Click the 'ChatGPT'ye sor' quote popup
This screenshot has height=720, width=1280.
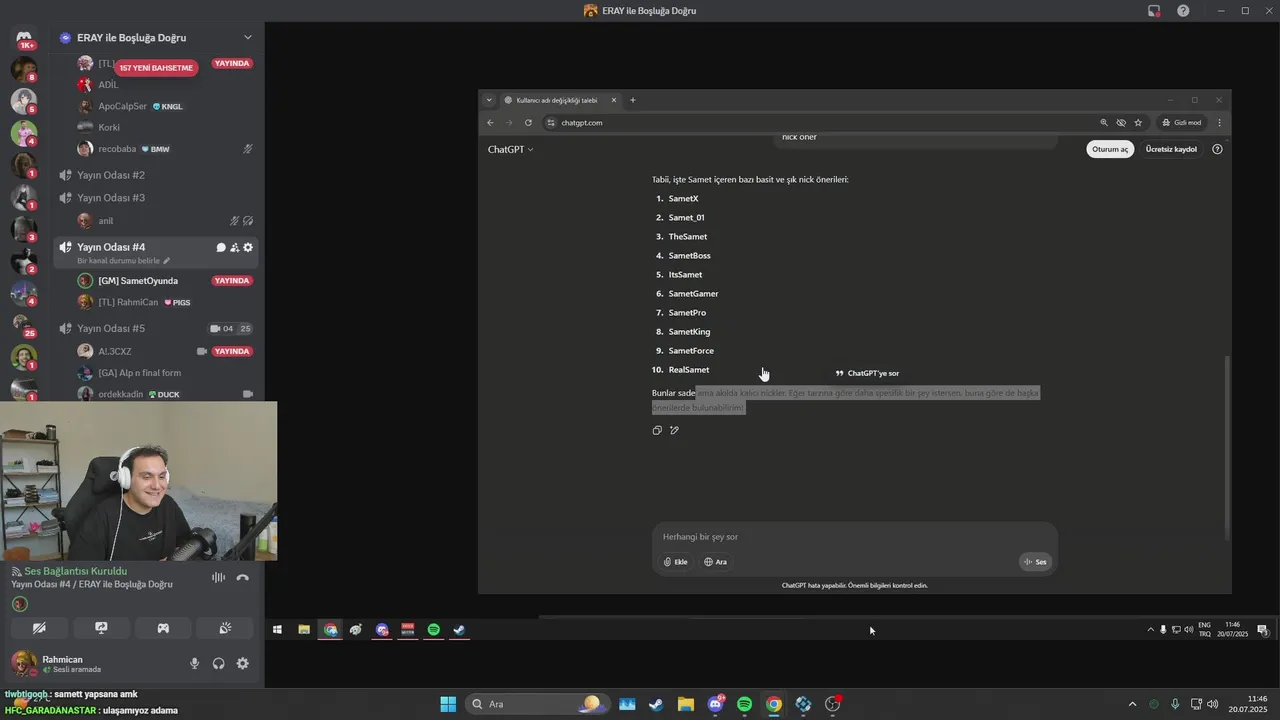867,373
